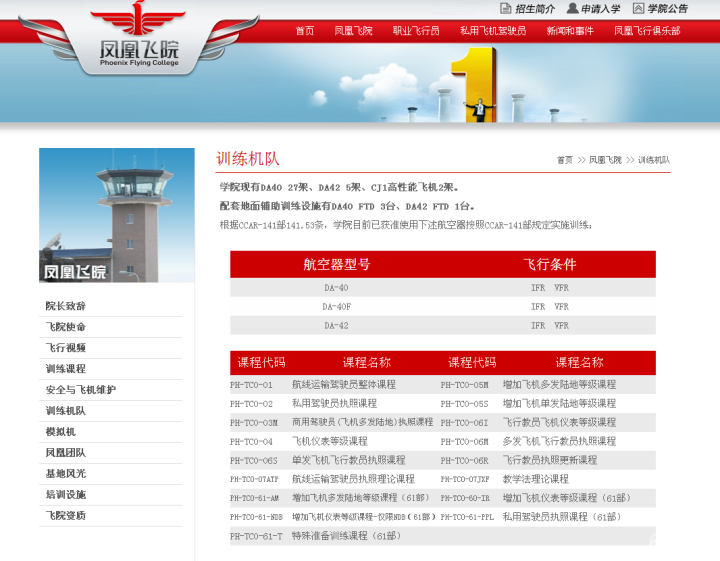Click course code PH-TCO-05S

click(x=464, y=404)
